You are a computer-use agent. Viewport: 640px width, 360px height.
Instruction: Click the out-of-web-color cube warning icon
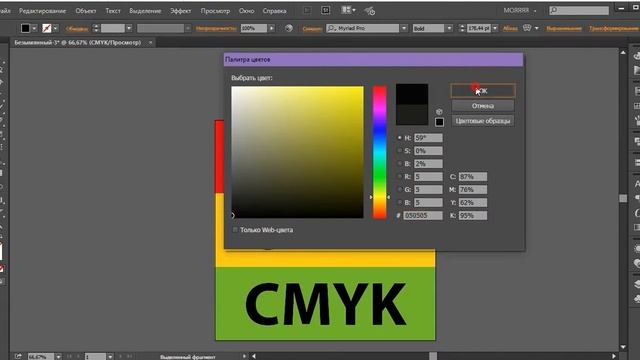click(x=439, y=111)
